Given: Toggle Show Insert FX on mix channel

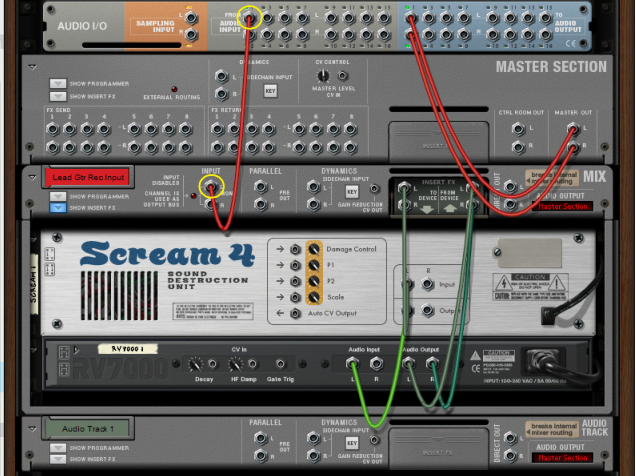Looking at the screenshot, I should (57, 208).
